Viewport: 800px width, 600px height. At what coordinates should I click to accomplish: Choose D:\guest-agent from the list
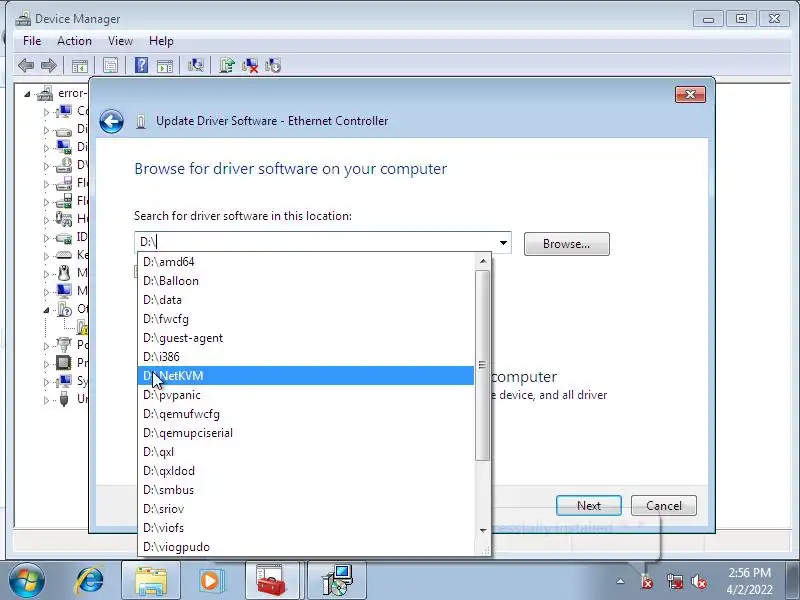306,338
